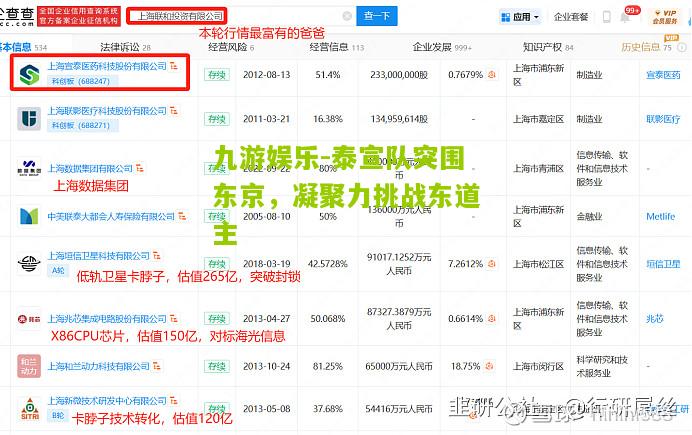Open 上海和兰动力科技有限公司 link
The width and height of the screenshot is (692, 435).
[x=98, y=366]
